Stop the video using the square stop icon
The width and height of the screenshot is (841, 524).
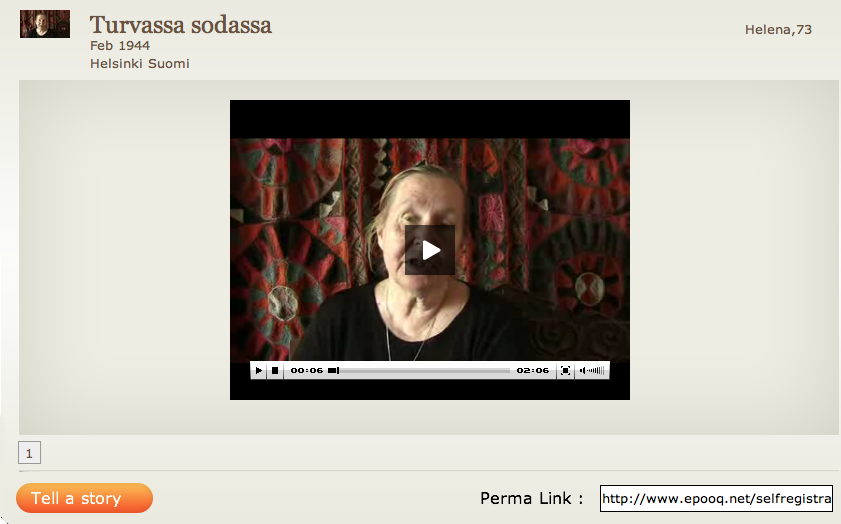[275, 371]
